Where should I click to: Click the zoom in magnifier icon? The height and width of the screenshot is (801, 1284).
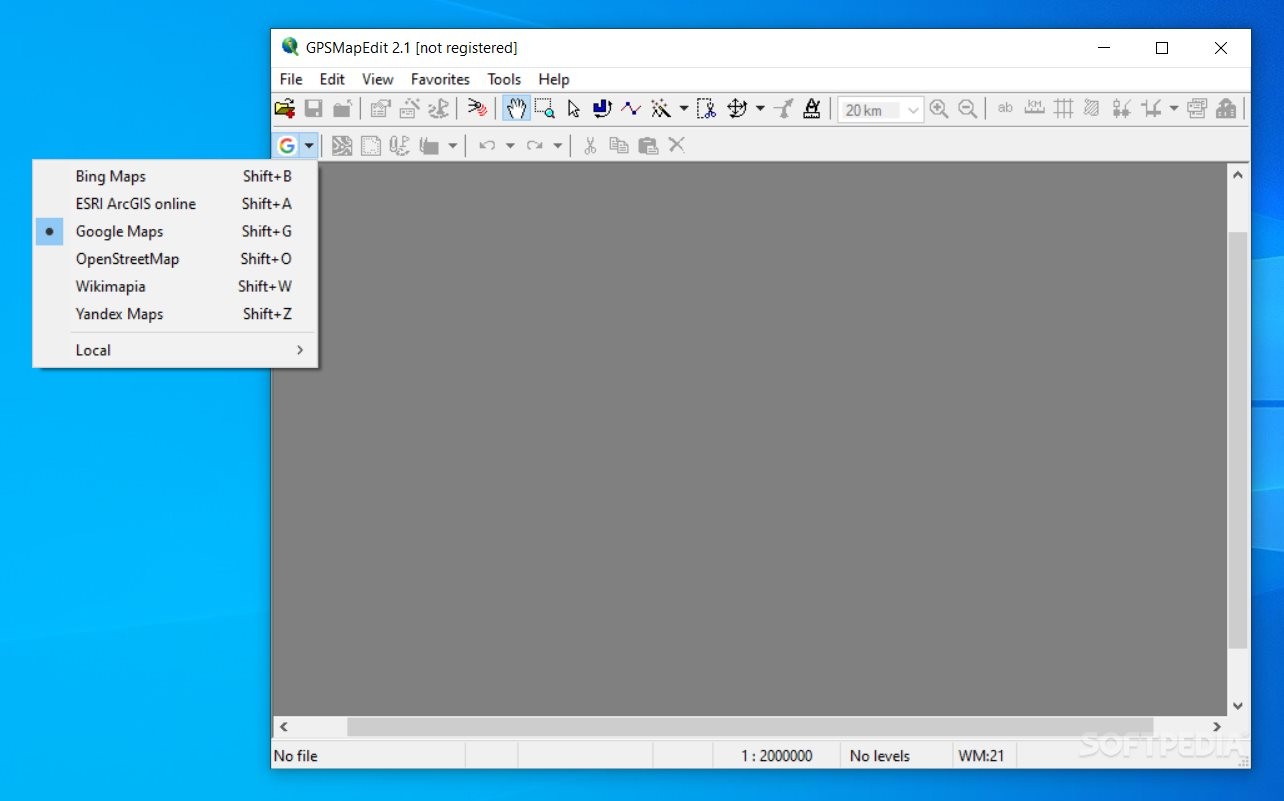[939, 109]
